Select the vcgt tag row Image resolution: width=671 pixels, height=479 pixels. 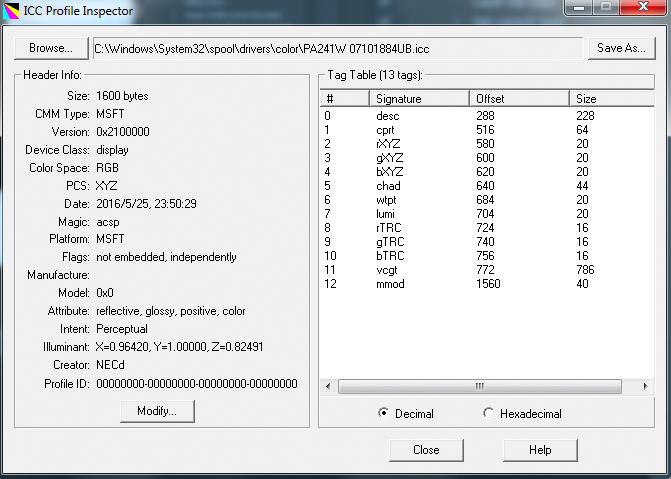[x=487, y=270]
